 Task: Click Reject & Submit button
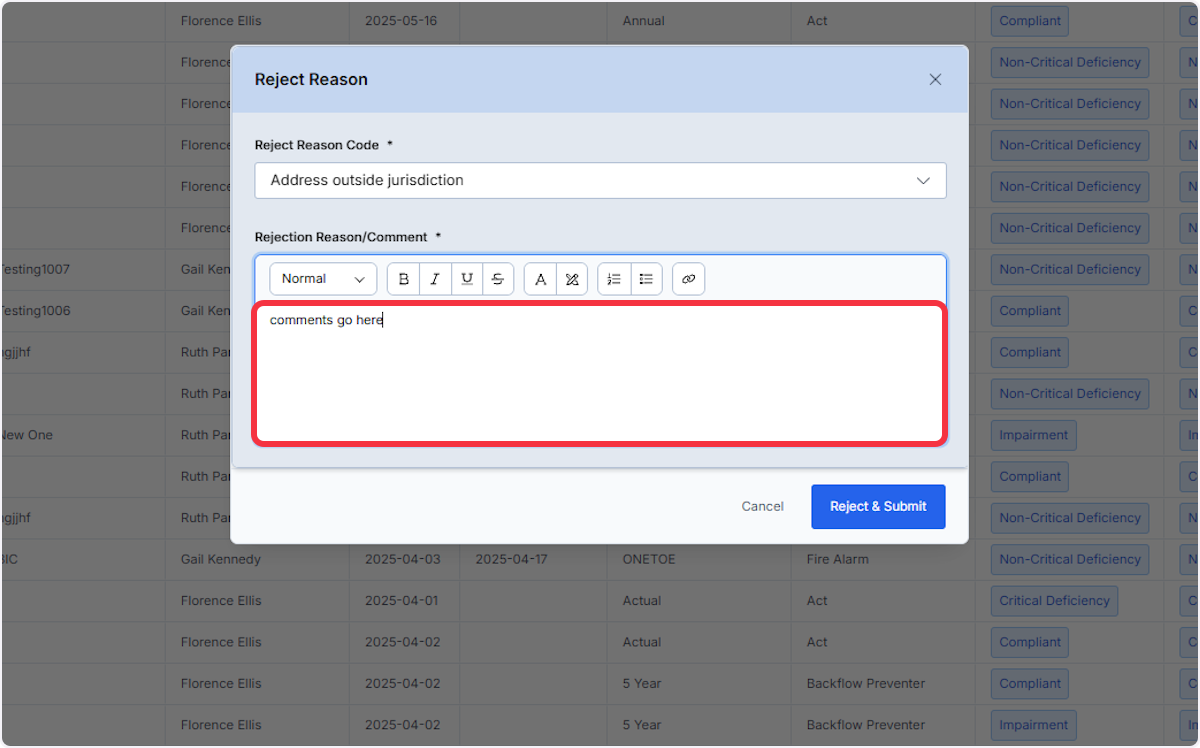coord(878,507)
